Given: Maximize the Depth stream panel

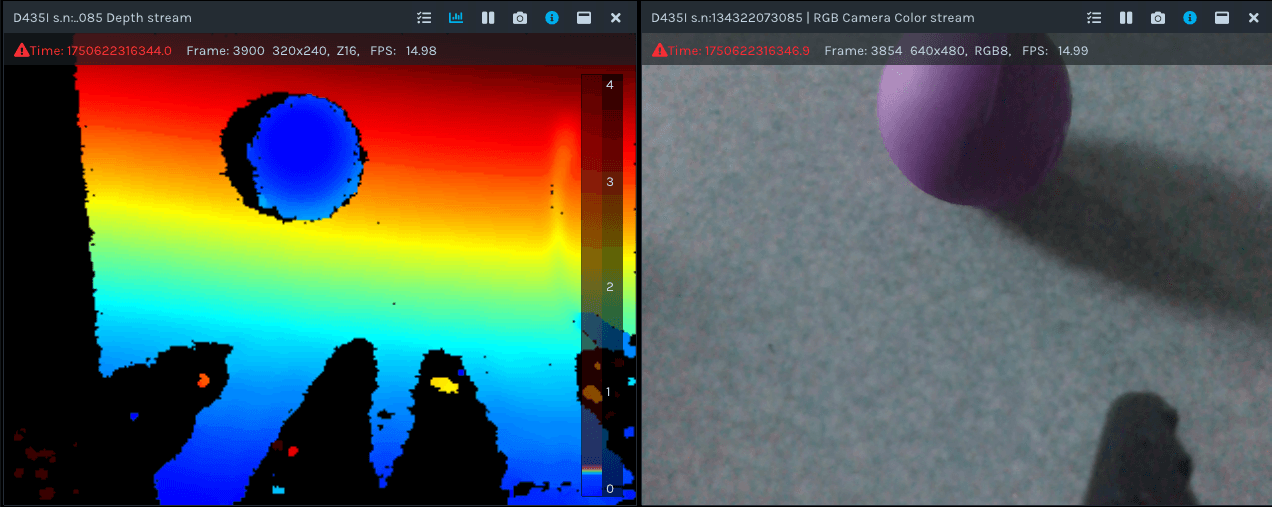Looking at the screenshot, I should click(584, 18).
